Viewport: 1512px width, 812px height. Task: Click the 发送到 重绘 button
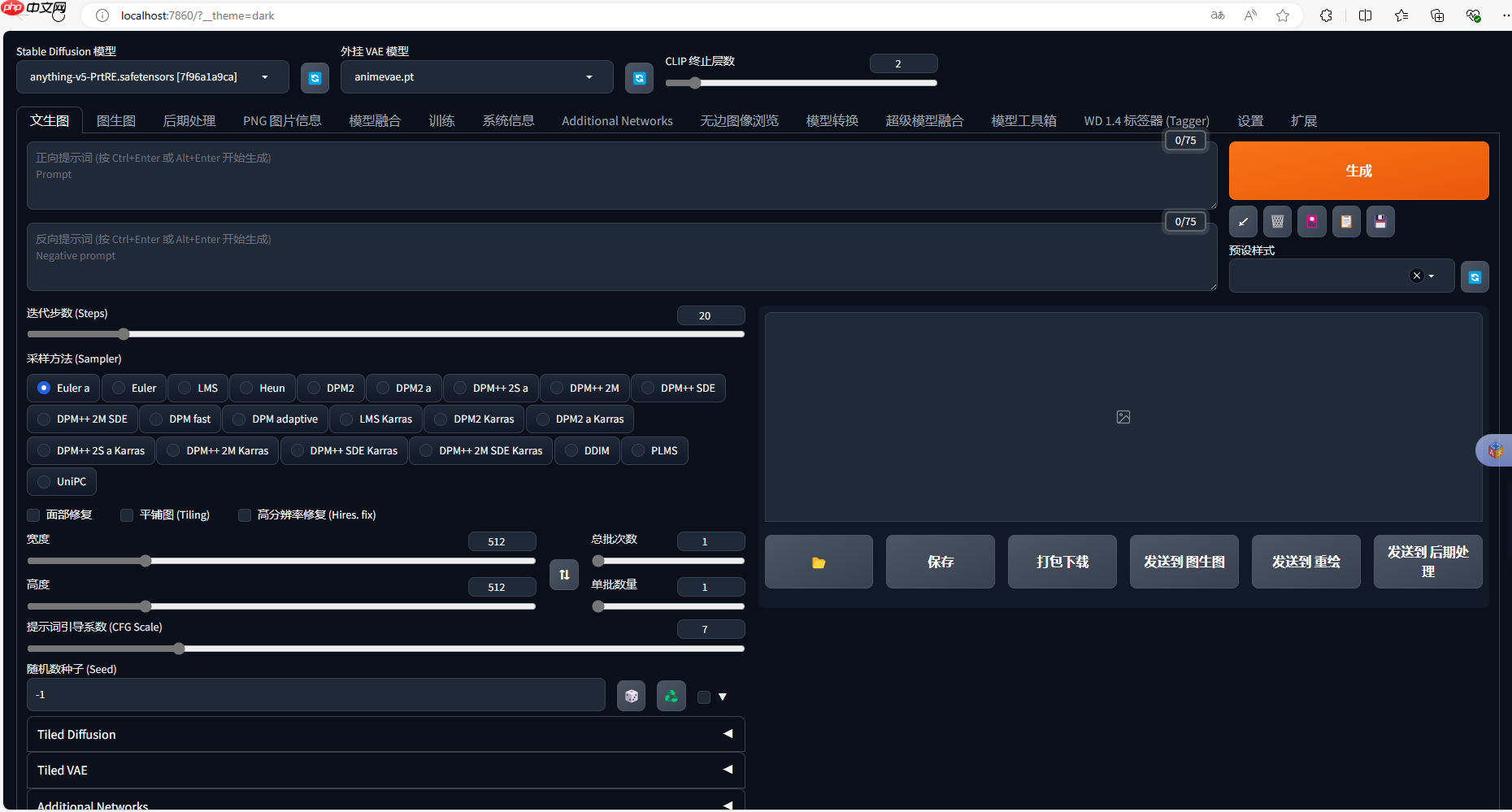[1306, 561]
